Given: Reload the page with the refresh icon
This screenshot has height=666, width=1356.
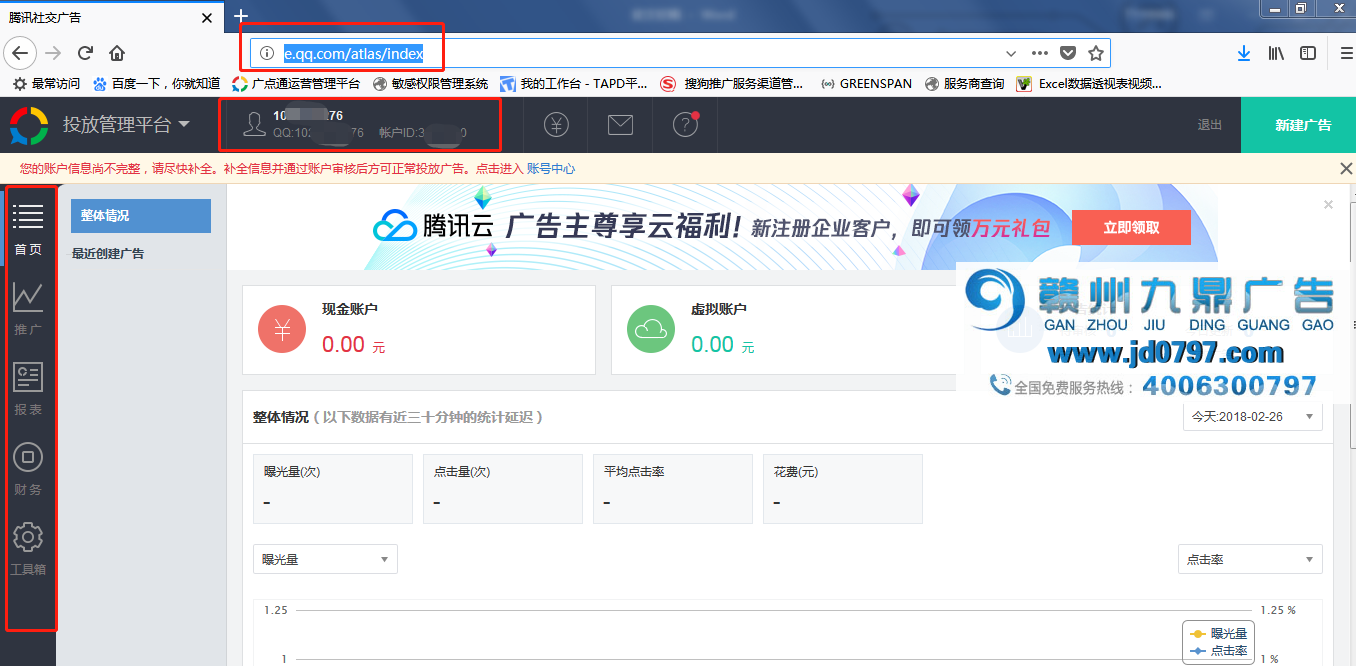Looking at the screenshot, I should point(86,53).
